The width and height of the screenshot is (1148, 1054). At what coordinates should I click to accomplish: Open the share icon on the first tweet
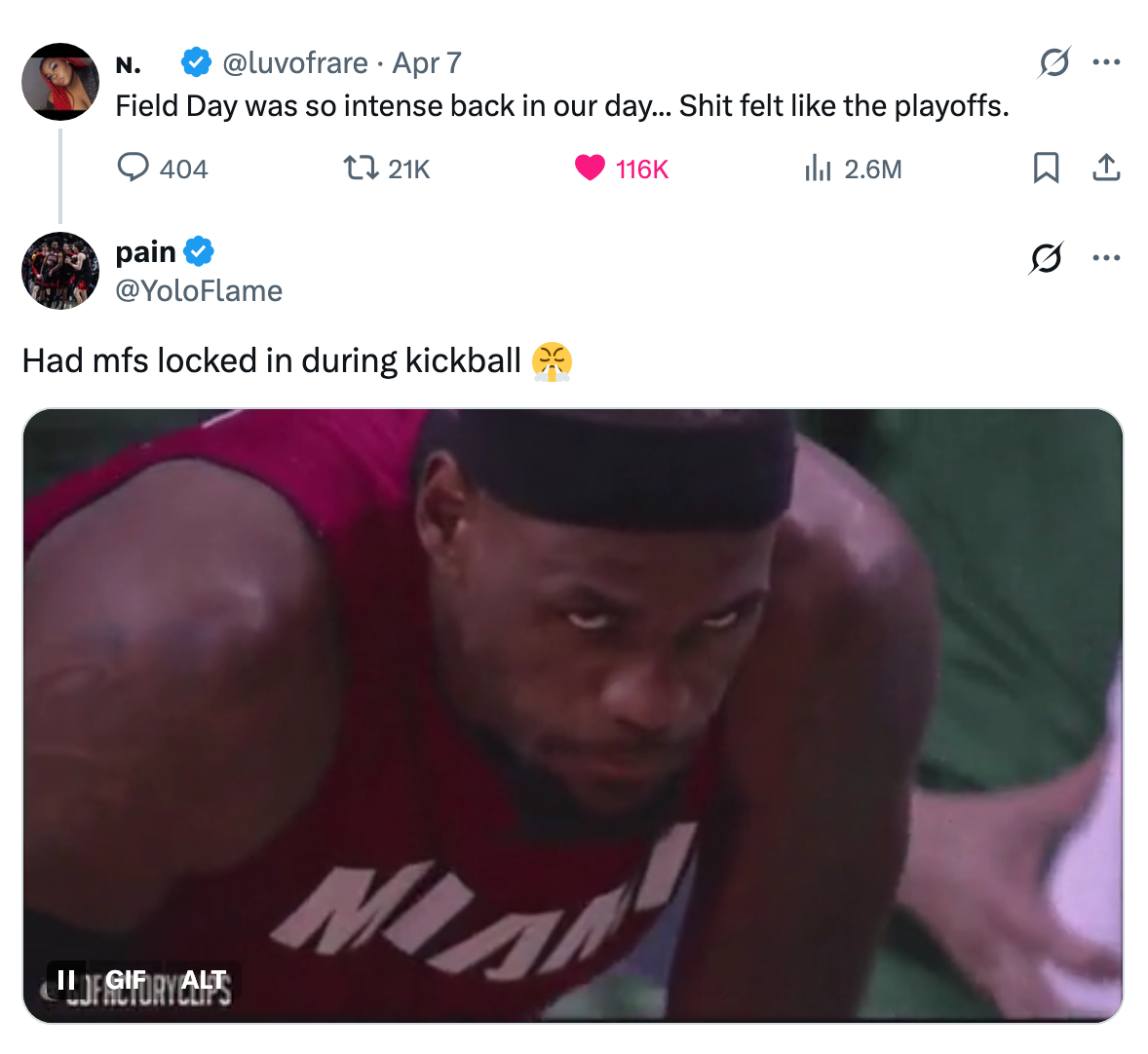pyautogui.click(x=1106, y=168)
